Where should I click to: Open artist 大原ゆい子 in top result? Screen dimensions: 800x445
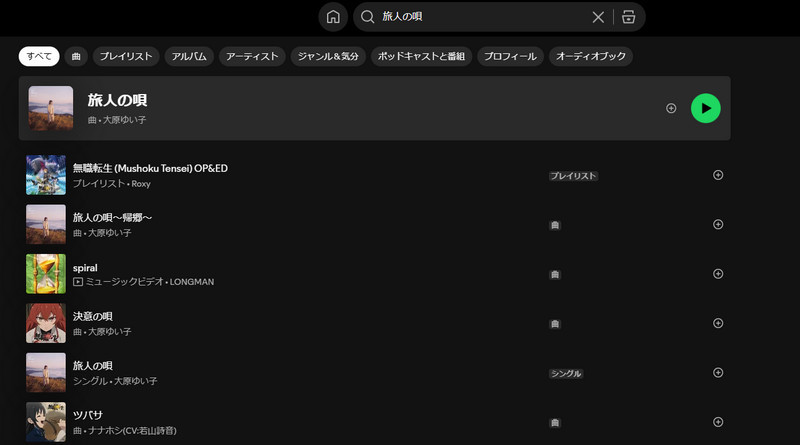click(124, 120)
